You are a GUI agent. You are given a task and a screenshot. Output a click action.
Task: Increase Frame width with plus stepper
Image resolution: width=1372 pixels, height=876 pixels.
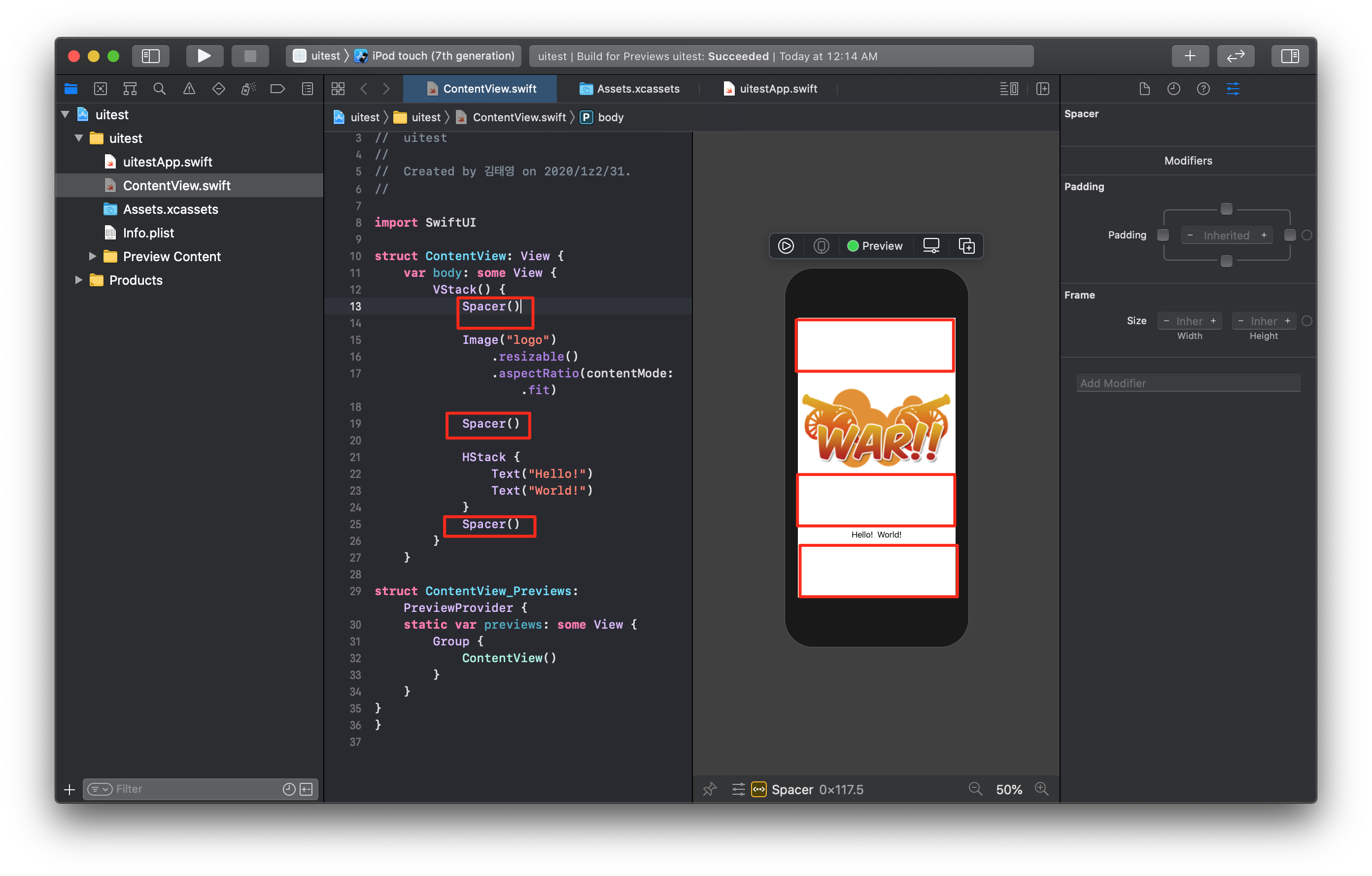[x=1213, y=321]
